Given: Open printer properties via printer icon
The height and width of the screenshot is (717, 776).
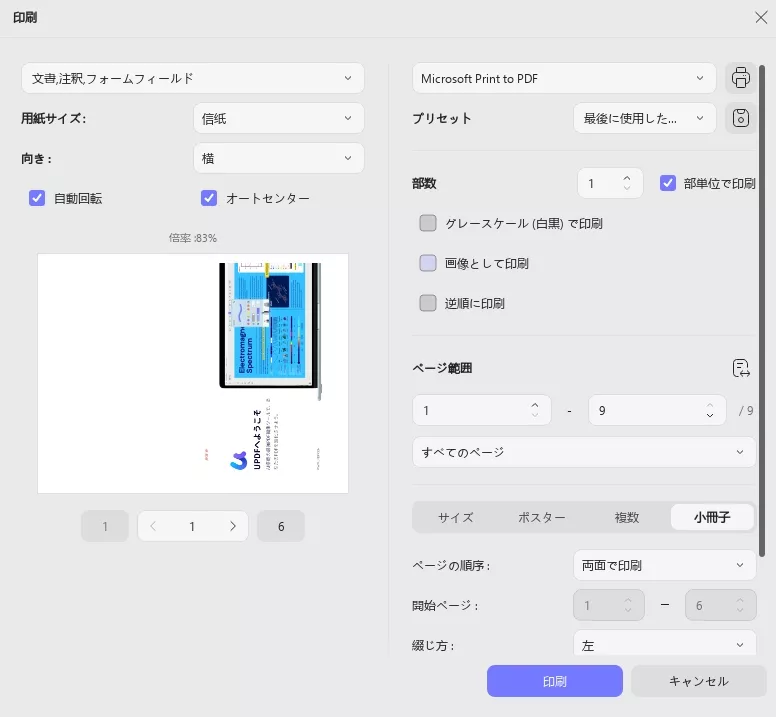Looking at the screenshot, I should pos(740,78).
